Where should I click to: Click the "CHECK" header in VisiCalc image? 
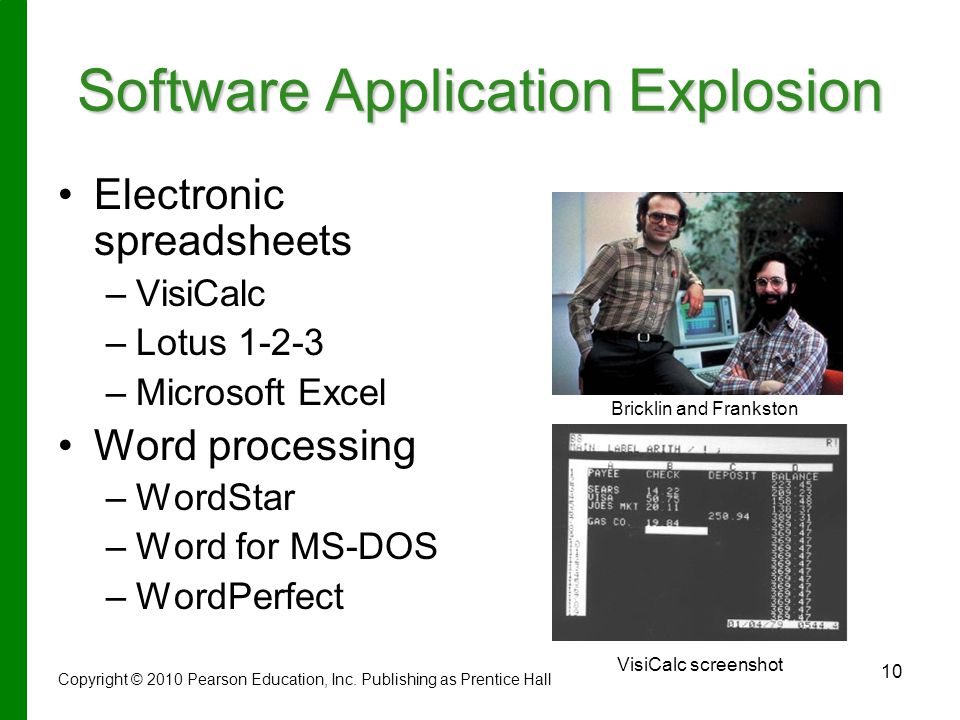click(662, 474)
